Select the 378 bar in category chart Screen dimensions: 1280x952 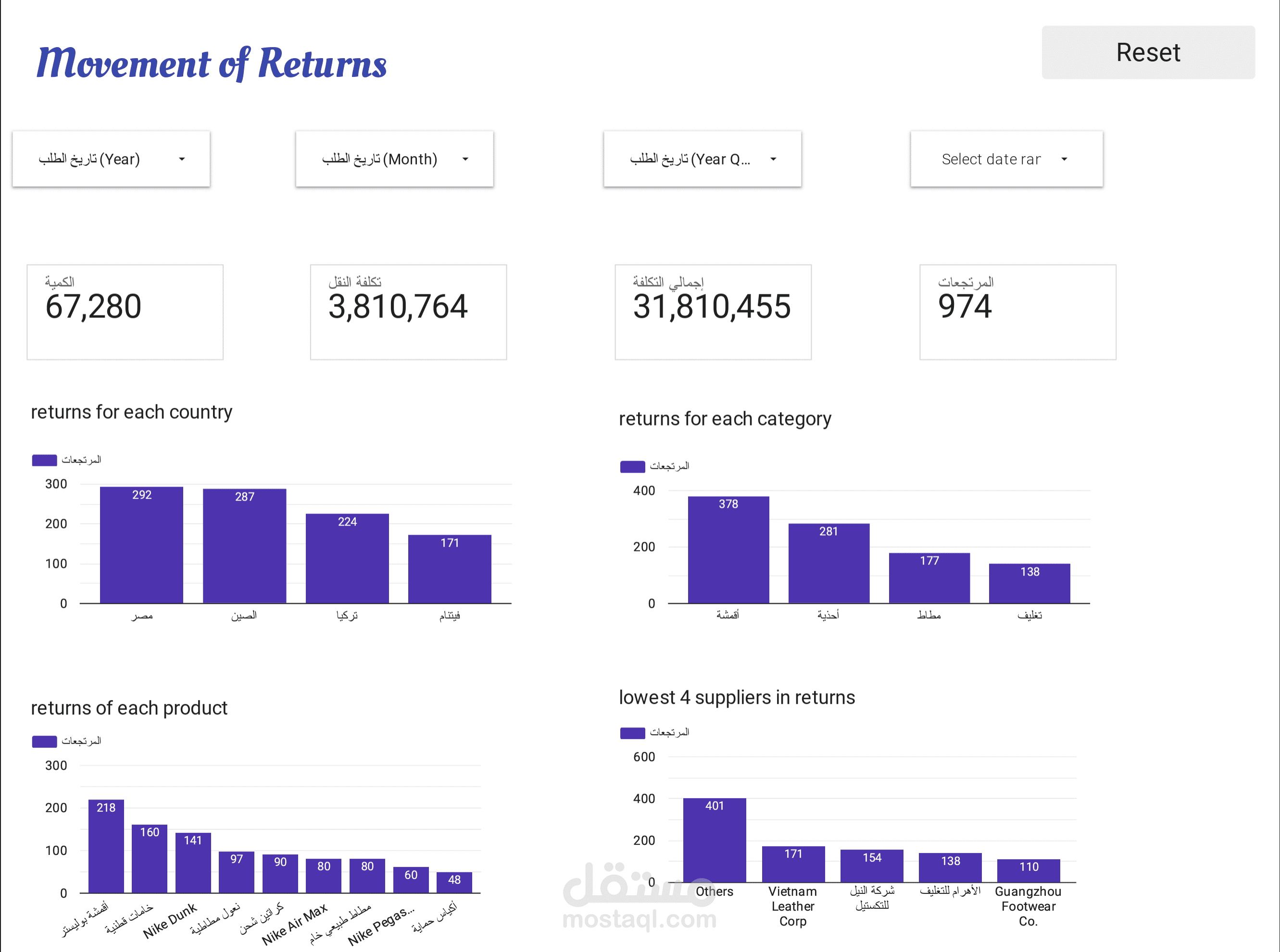[x=728, y=550]
